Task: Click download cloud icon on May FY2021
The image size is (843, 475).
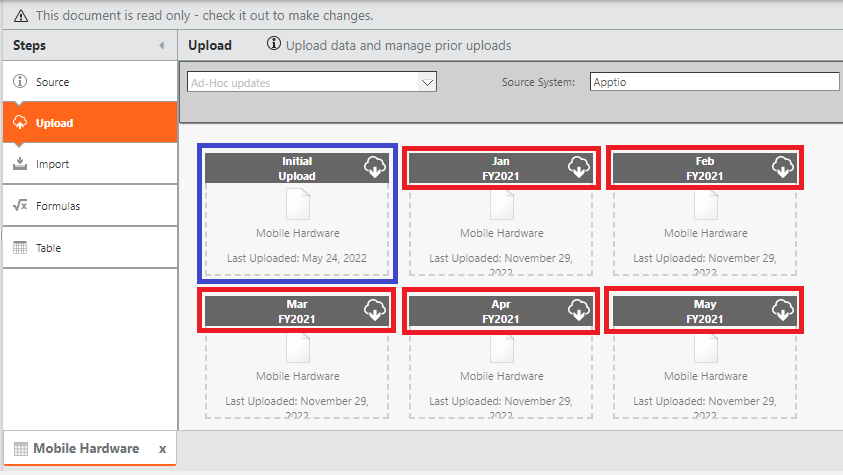Action: tap(783, 310)
